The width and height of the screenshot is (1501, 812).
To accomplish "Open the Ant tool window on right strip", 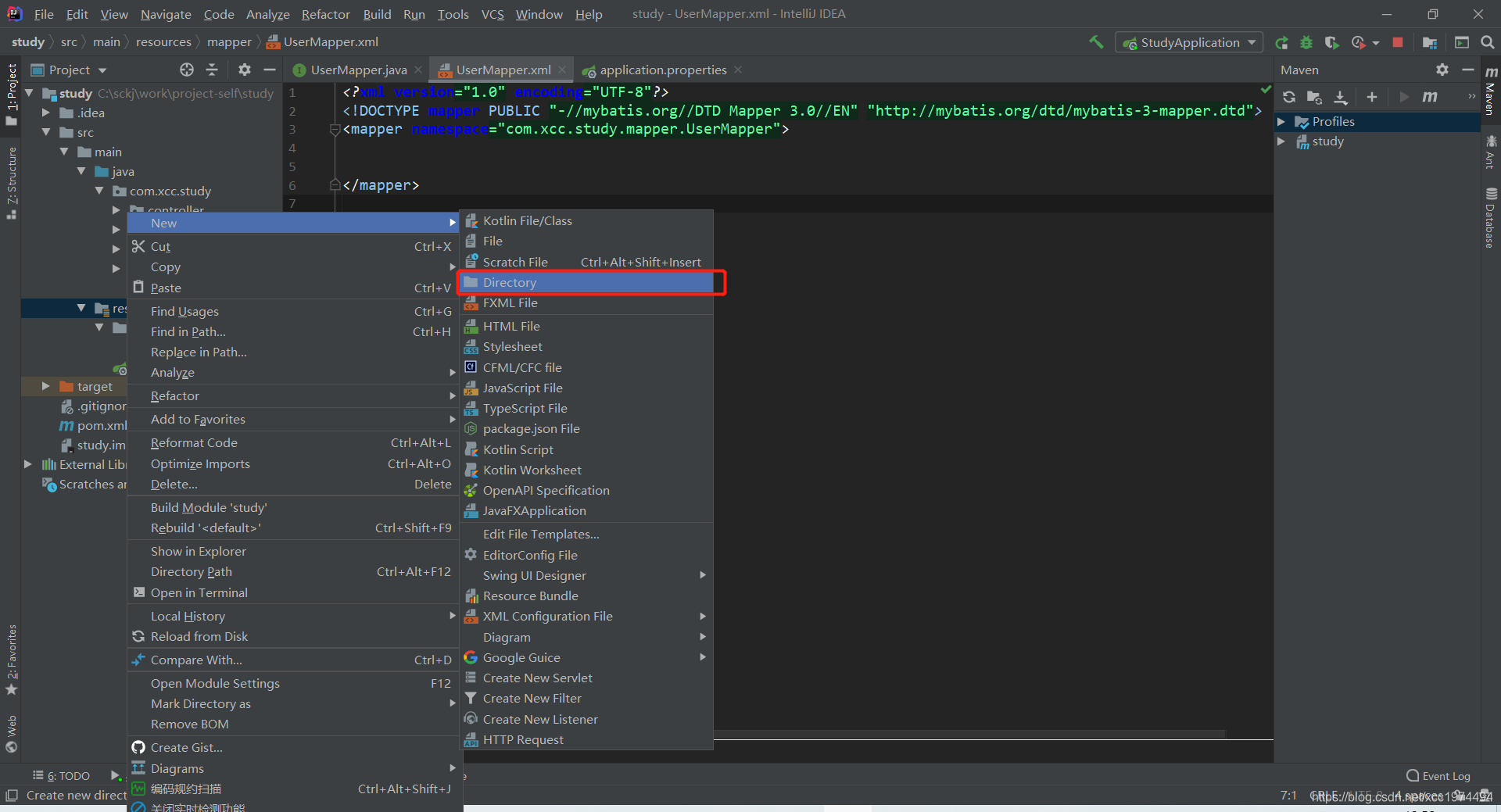I will pos(1490,152).
